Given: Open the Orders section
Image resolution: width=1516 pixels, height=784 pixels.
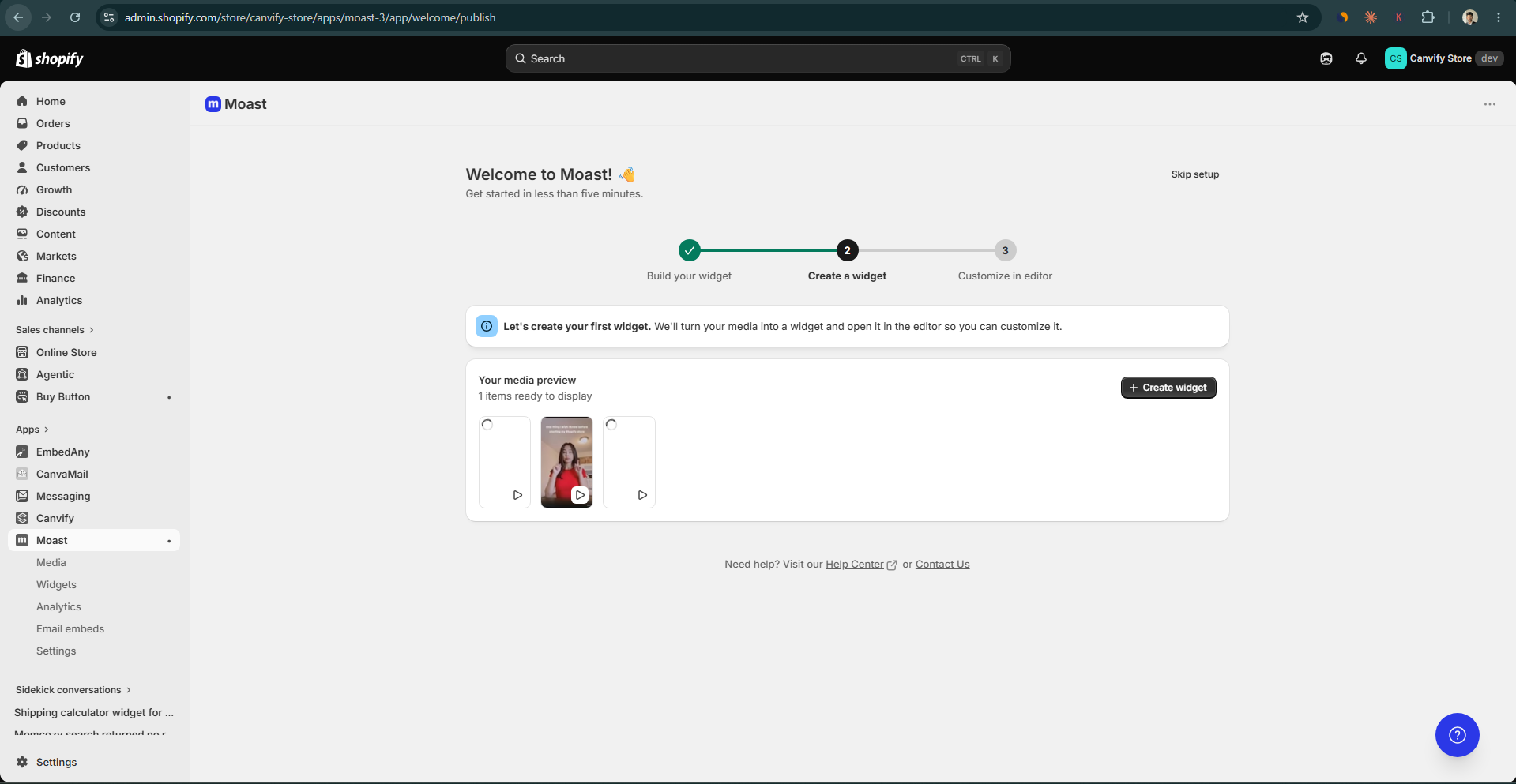Looking at the screenshot, I should pyautogui.click(x=53, y=123).
